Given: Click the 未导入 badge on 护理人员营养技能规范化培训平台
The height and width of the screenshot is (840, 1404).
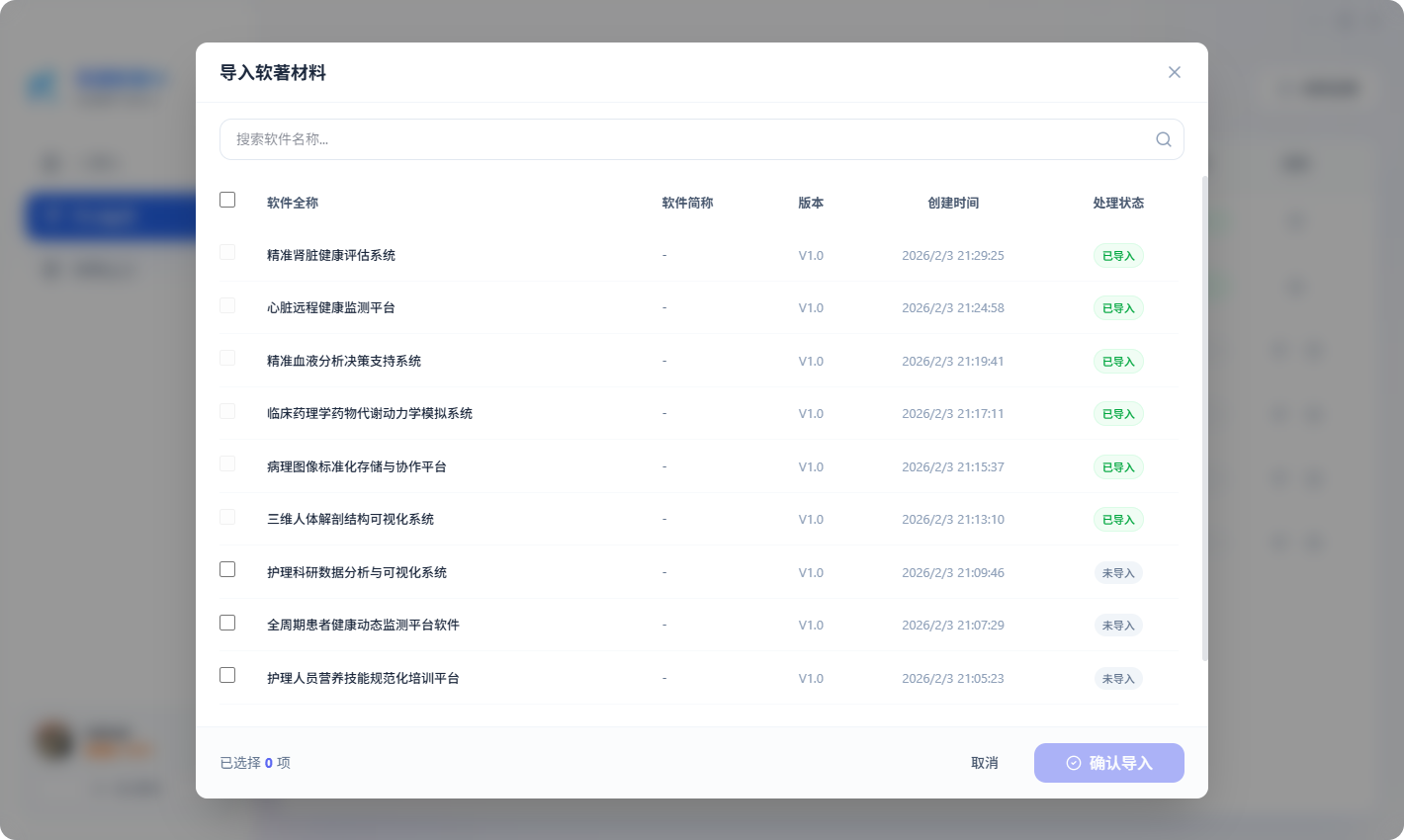Looking at the screenshot, I should (1118, 678).
